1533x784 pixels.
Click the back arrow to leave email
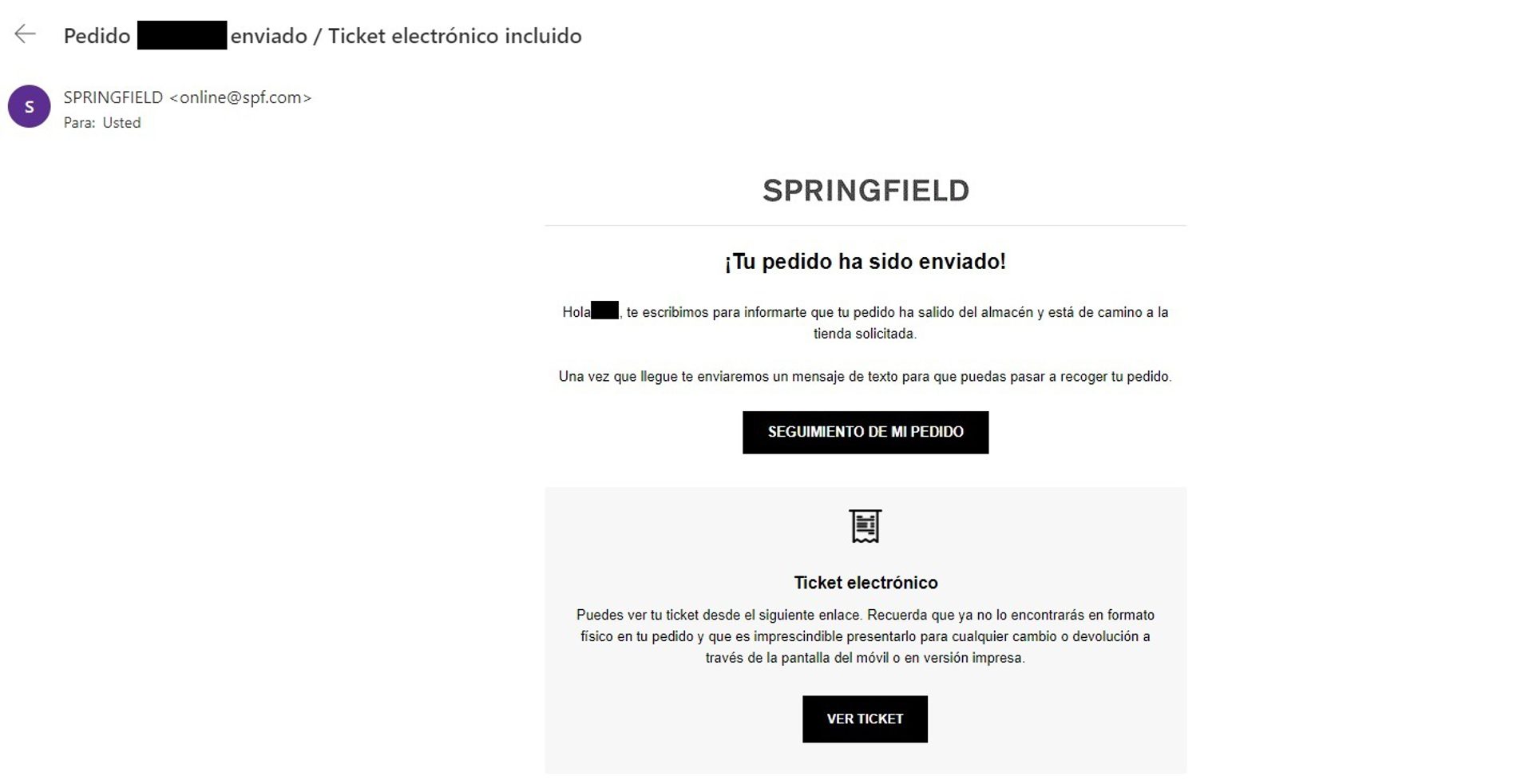tap(26, 34)
